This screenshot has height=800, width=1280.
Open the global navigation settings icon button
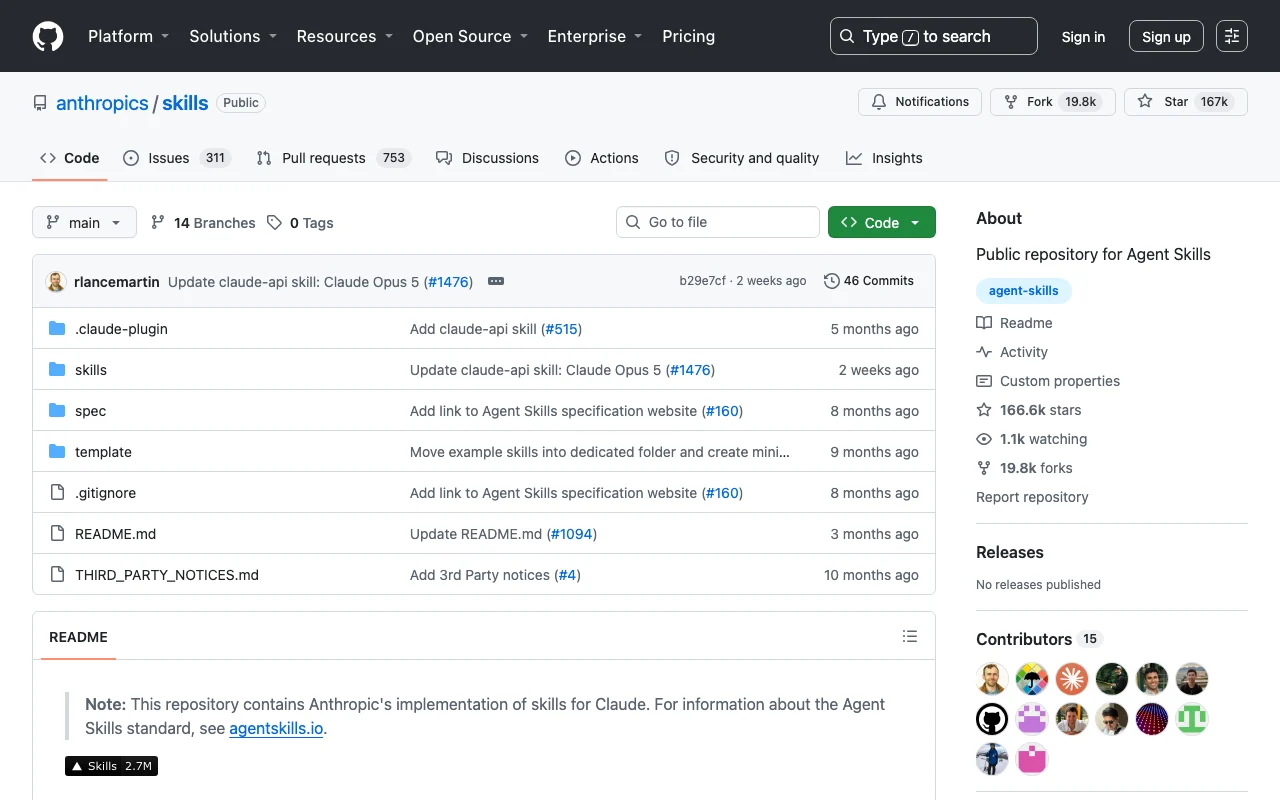[1232, 36]
